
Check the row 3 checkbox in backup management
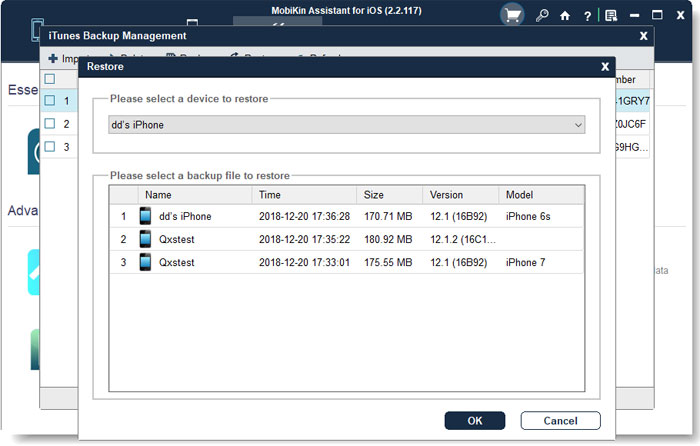pos(50,146)
